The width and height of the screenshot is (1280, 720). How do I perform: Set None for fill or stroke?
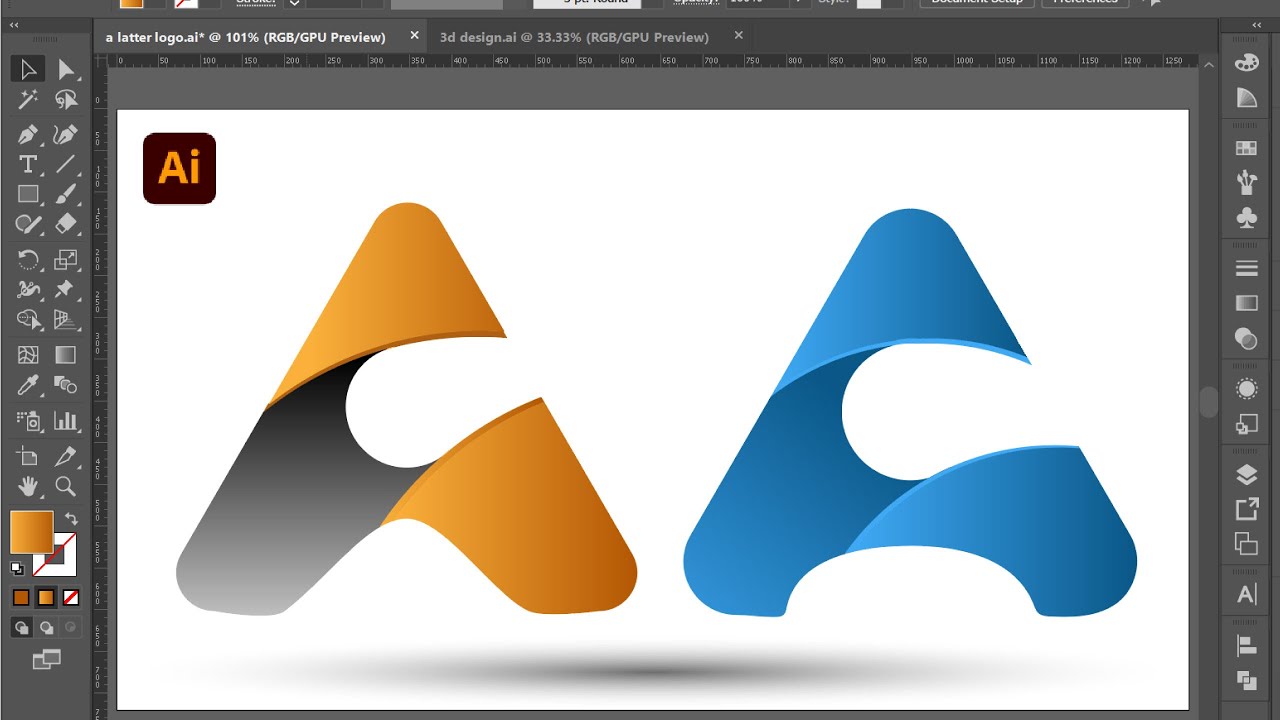point(71,598)
